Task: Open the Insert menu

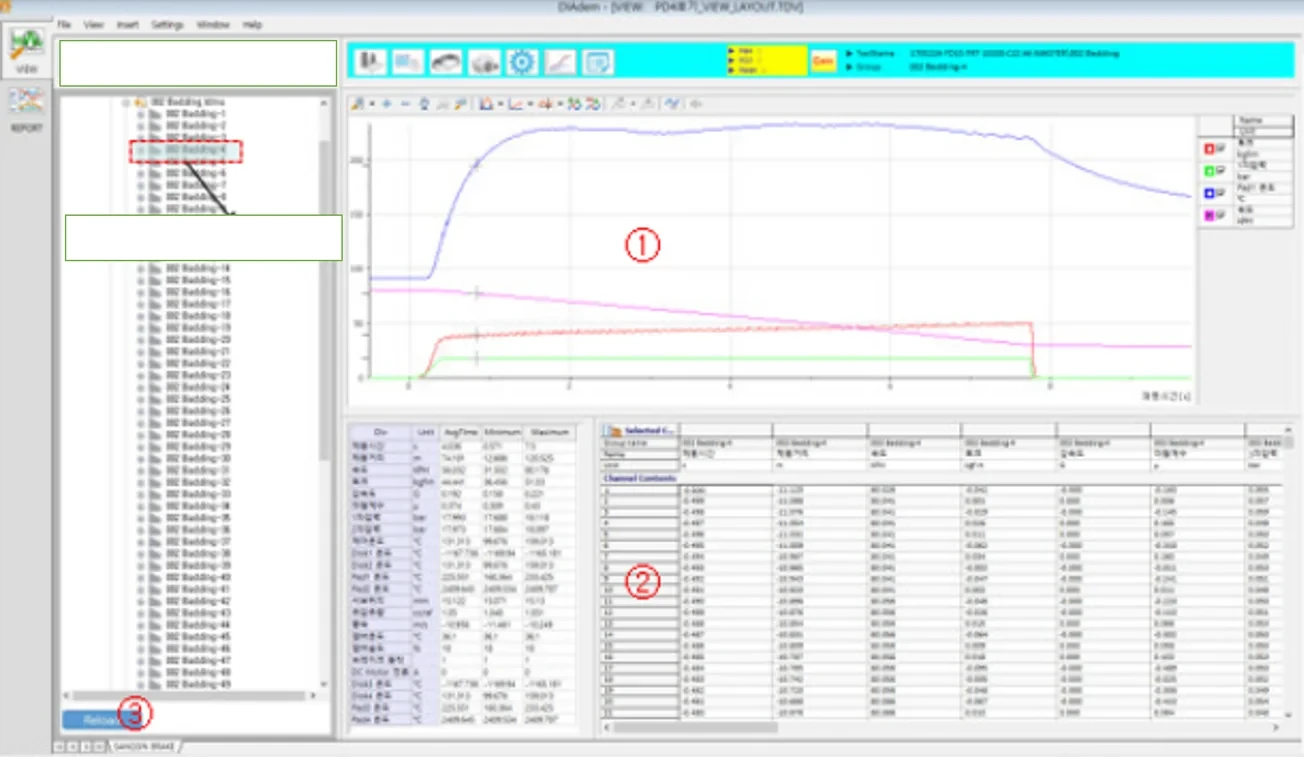Action: tap(128, 24)
